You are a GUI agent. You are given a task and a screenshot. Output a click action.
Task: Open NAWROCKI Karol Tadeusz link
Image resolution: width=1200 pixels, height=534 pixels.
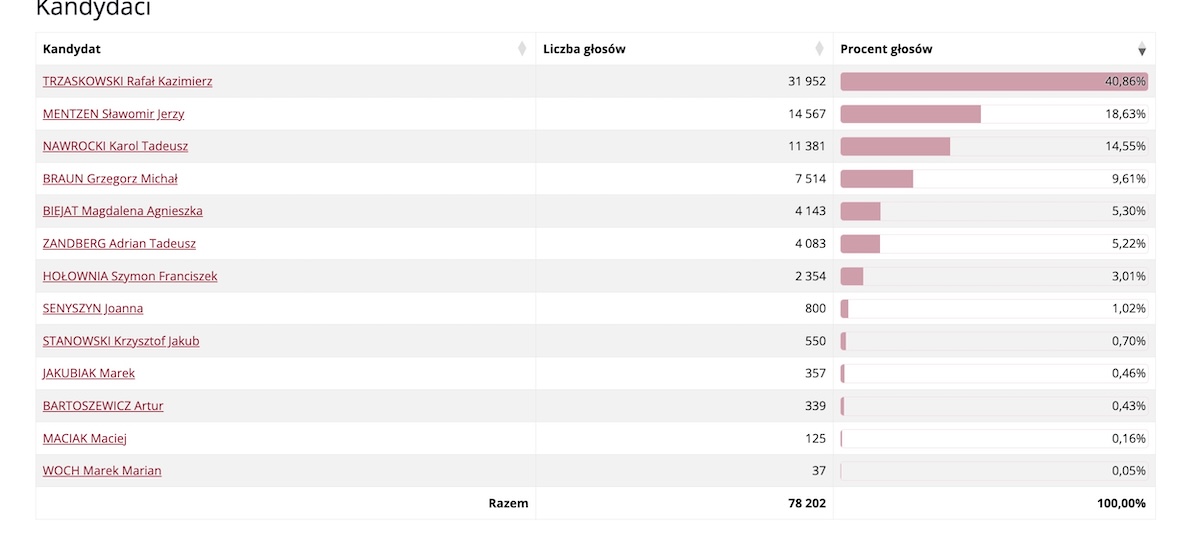(115, 146)
